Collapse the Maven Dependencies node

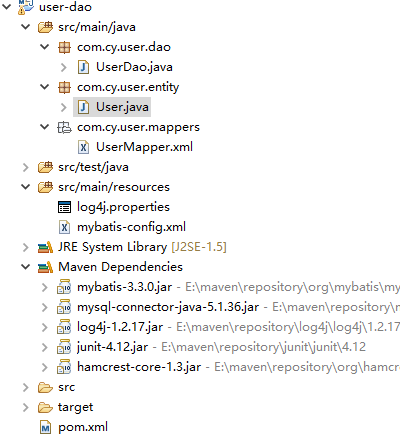pyautogui.click(x=26, y=267)
